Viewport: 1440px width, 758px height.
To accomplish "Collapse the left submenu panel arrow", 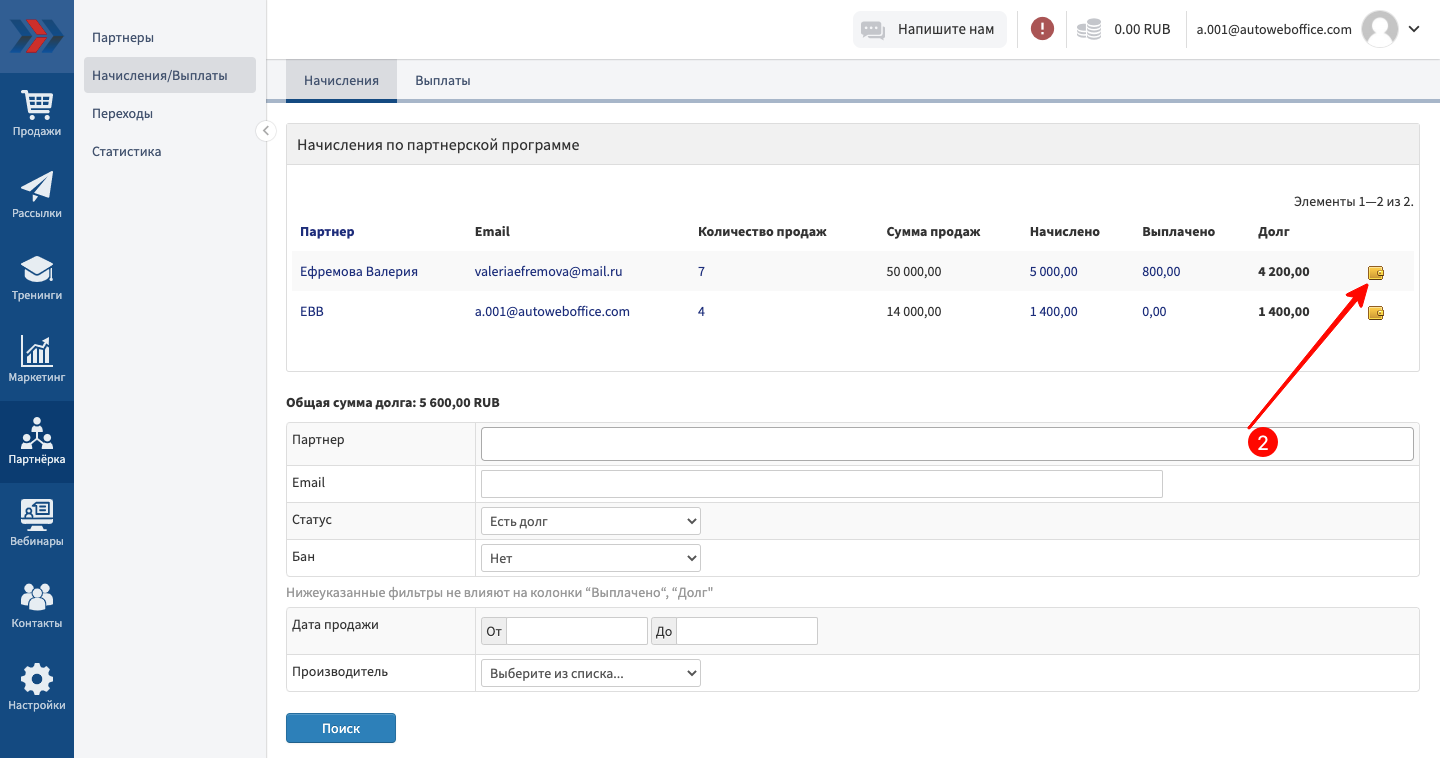I will tap(266, 131).
